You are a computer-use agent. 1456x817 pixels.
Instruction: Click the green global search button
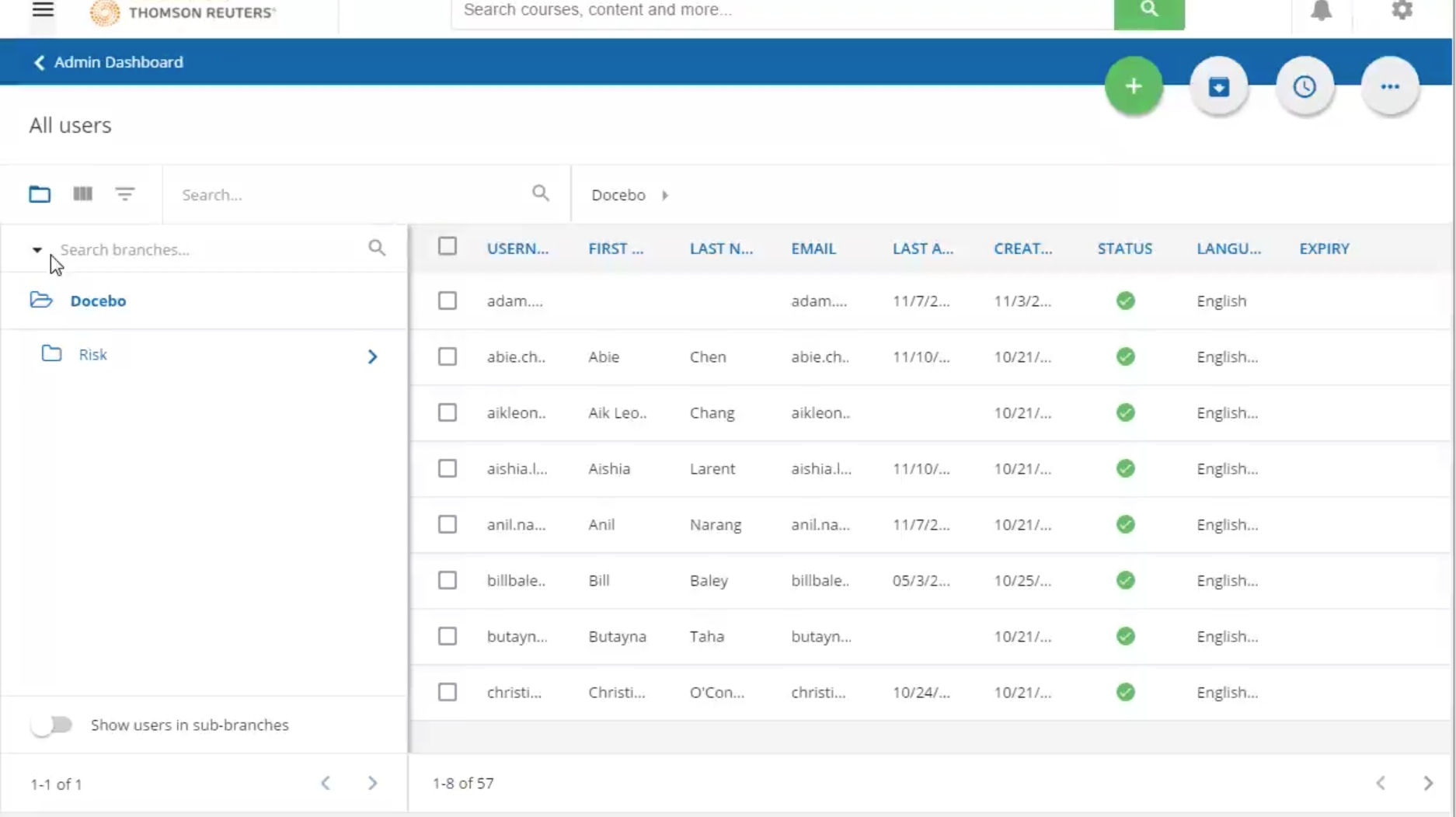pyautogui.click(x=1148, y=11)
